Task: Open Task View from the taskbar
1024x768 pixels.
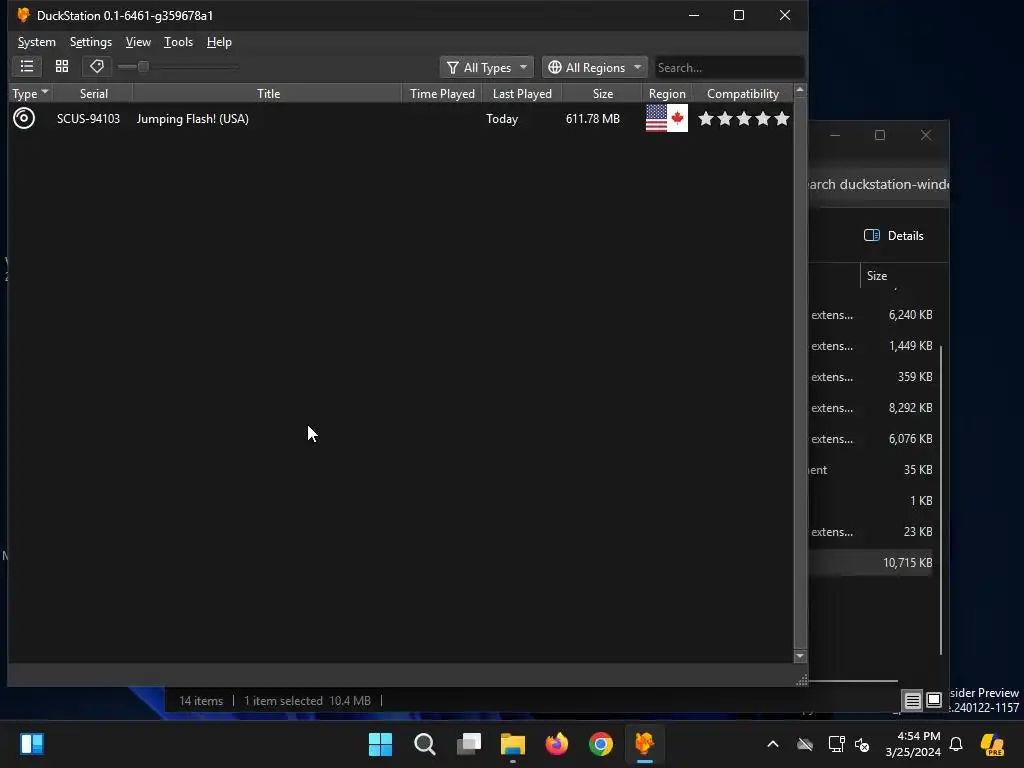Action: point(469,744)
